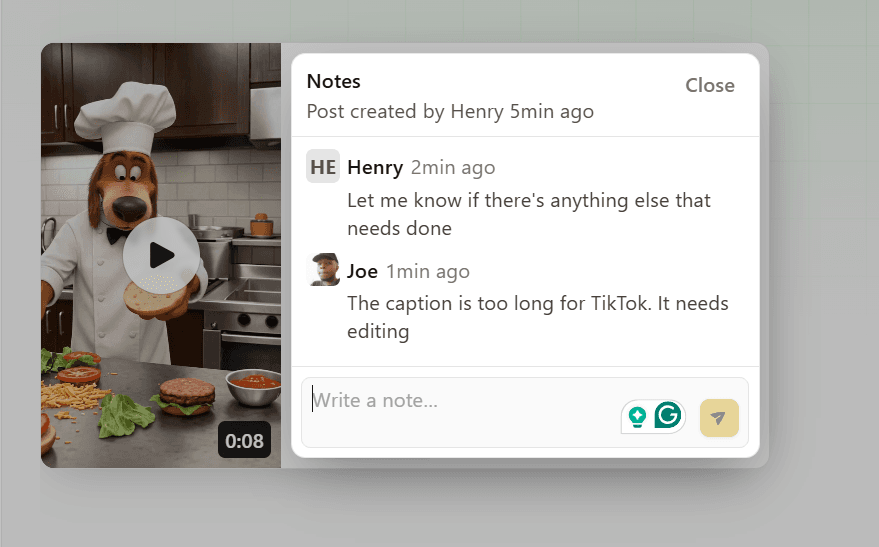This screenshot has height=547, width=879.
Task: Click the green lightbulb suggestion icon
Action: [x=637, y=417]
